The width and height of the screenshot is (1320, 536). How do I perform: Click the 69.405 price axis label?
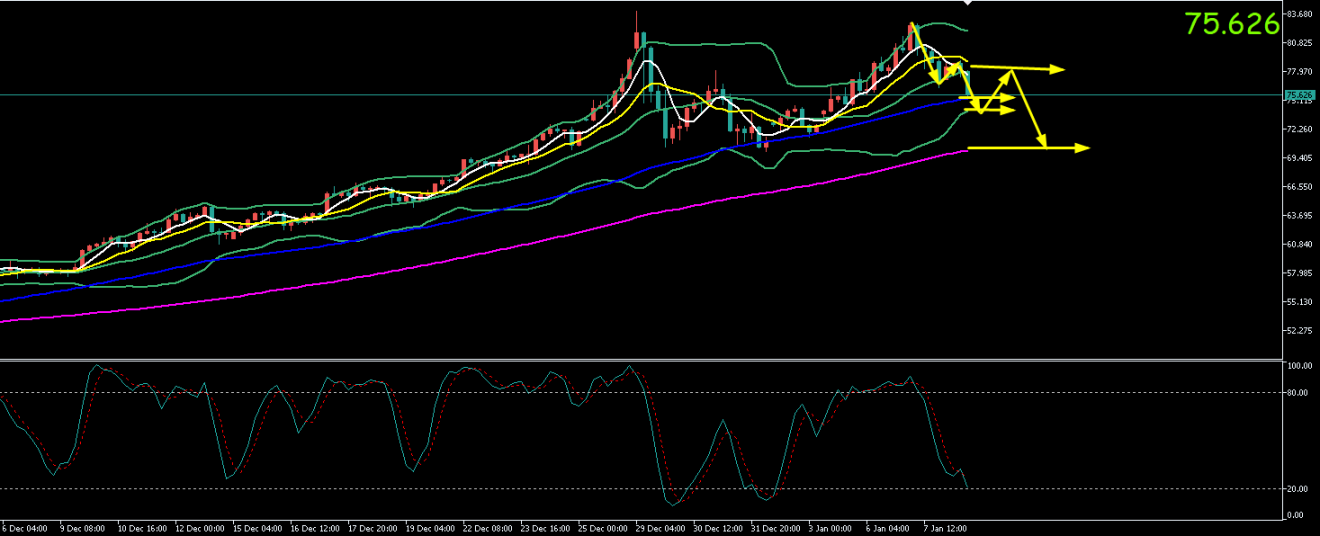1299,158
